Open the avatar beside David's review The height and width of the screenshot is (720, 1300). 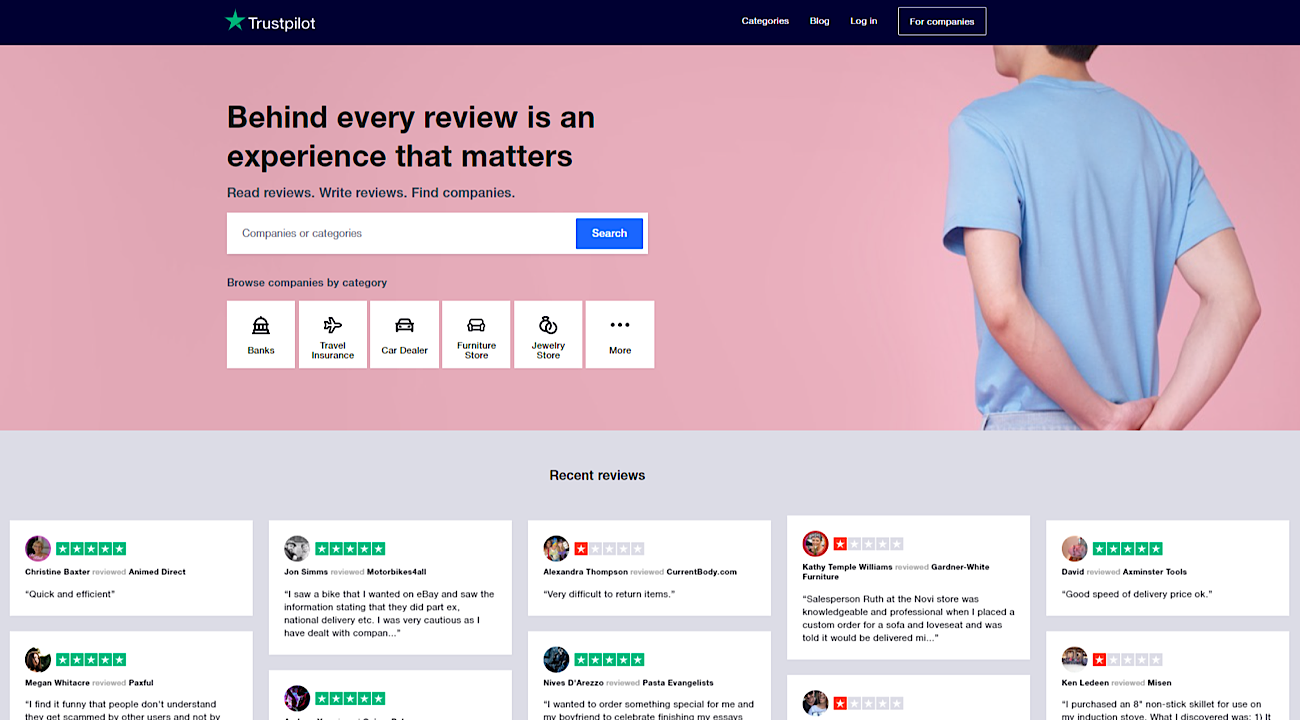1074,548
